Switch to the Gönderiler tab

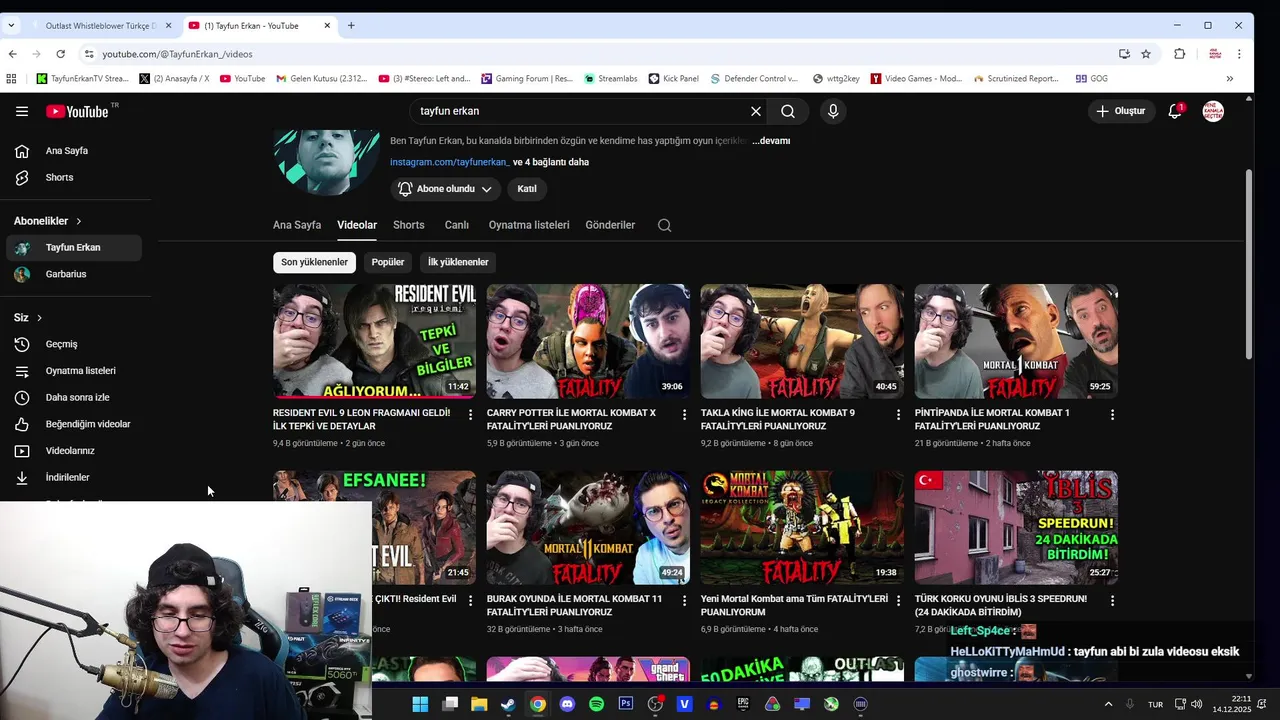coord(610,225)
